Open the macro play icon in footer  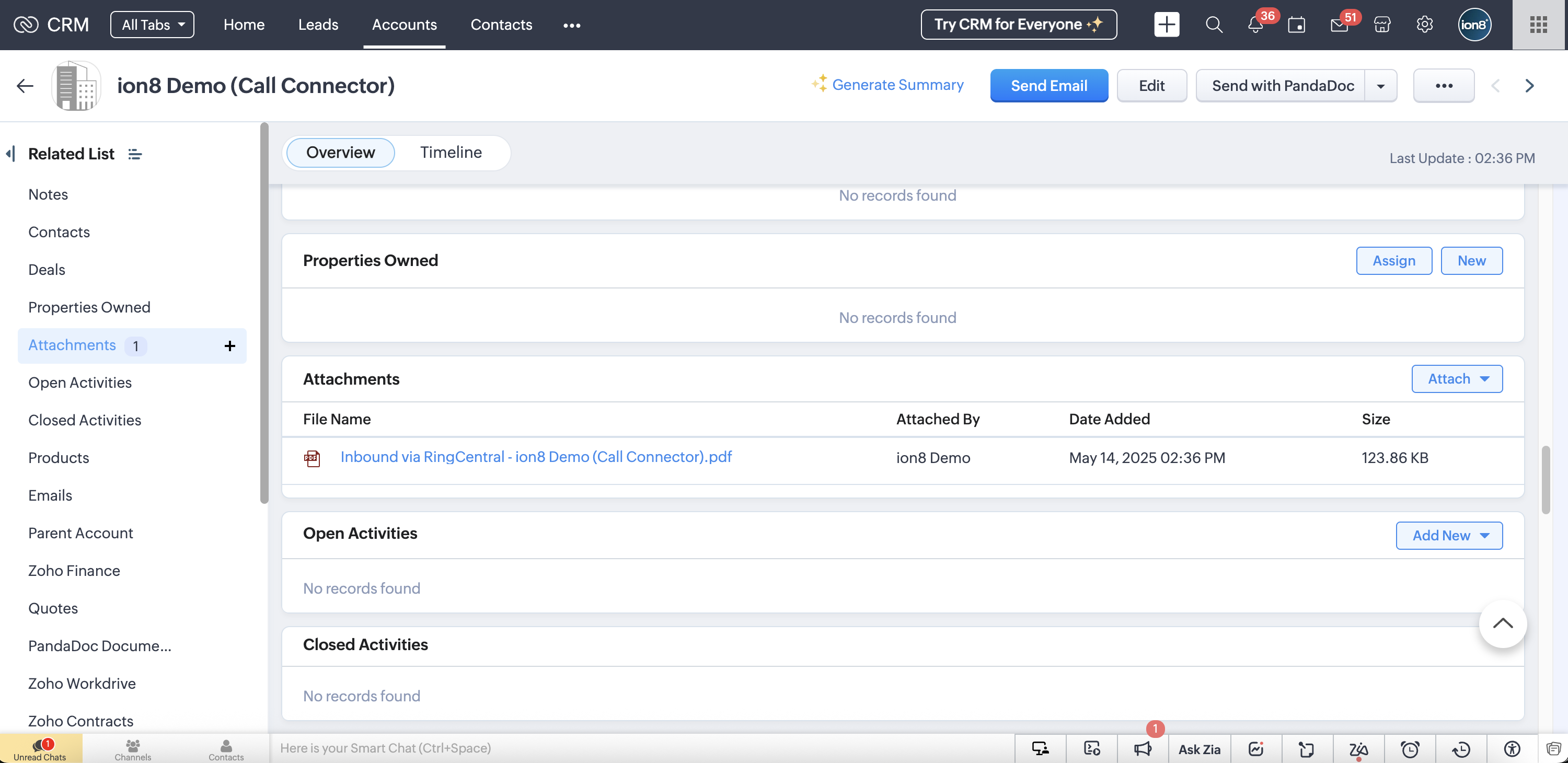click(x=1092, y=748)
